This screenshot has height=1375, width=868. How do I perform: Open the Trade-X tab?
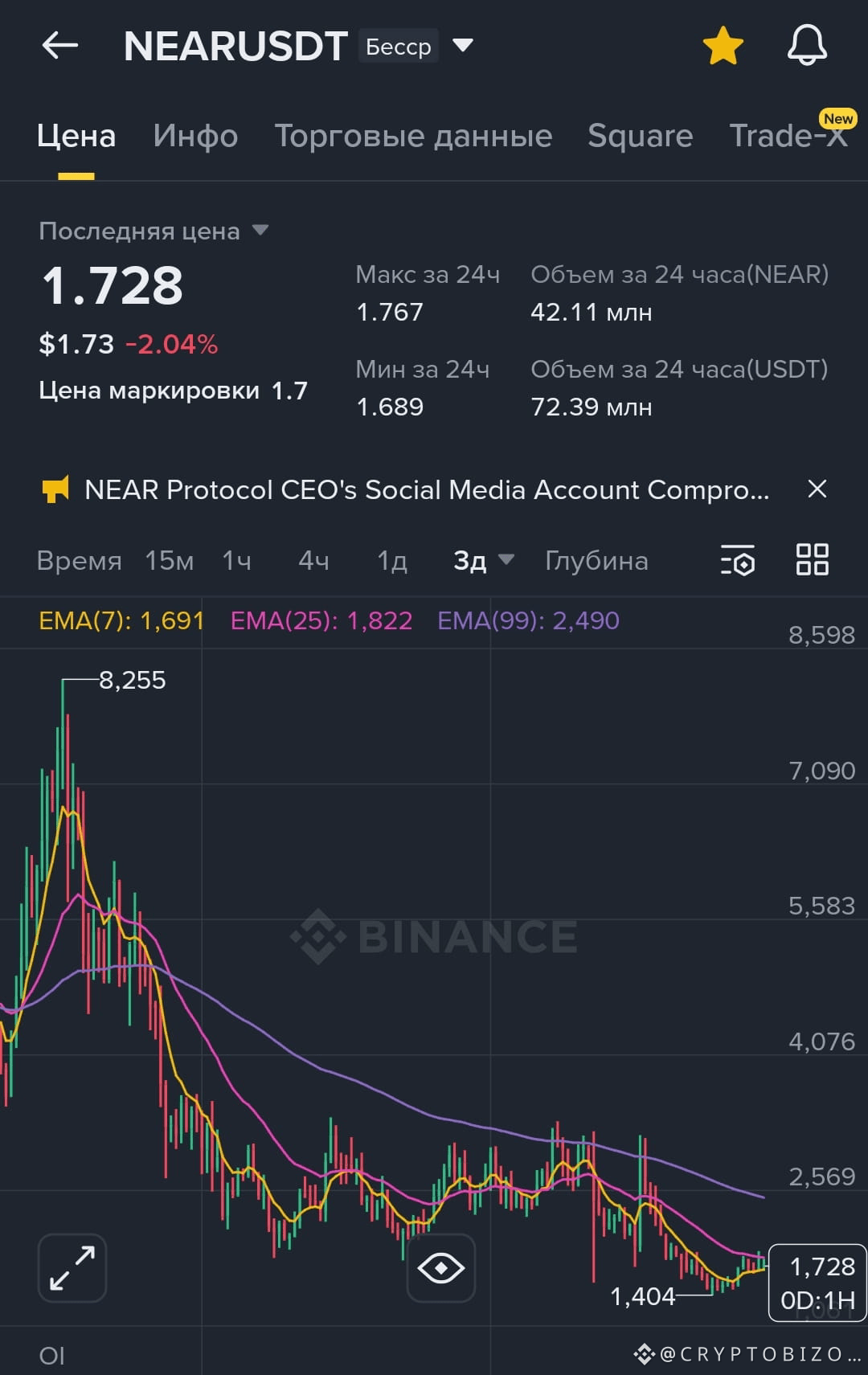pyautogui.click(x=788, y=136)
